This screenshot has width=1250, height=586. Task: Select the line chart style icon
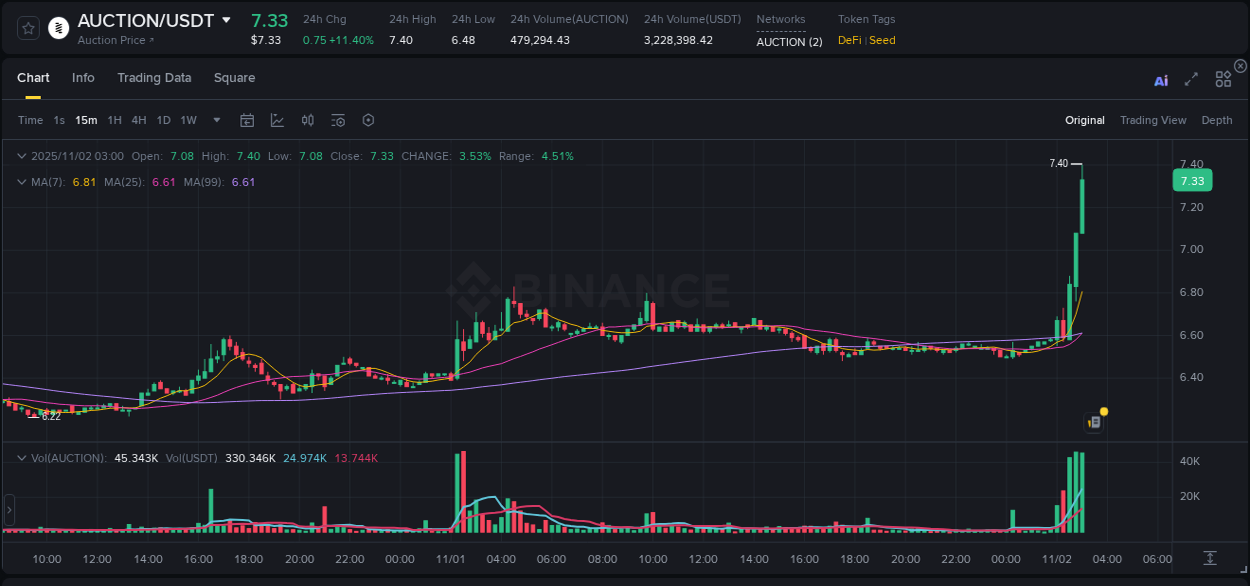tap(275, 120)
